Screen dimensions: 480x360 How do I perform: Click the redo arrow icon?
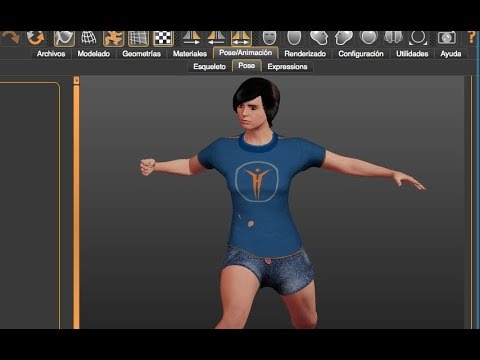[11, 38]
